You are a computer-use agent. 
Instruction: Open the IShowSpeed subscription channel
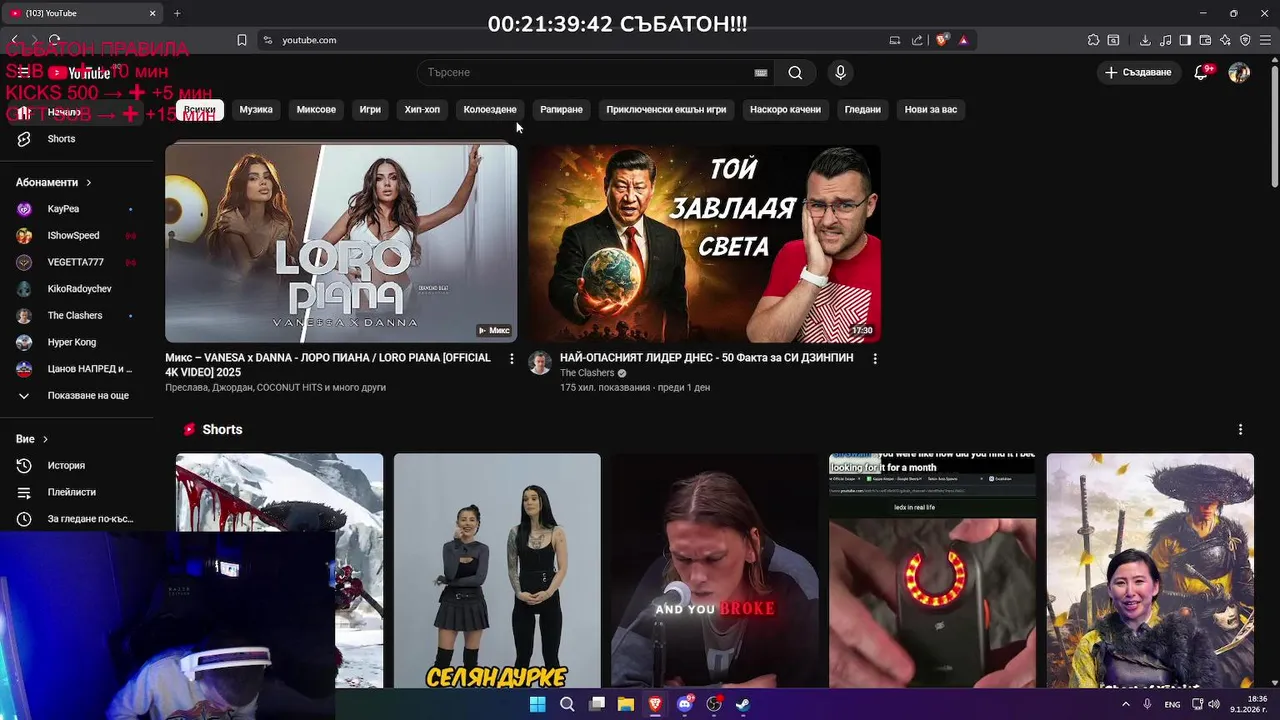click(x=78, y=236)
